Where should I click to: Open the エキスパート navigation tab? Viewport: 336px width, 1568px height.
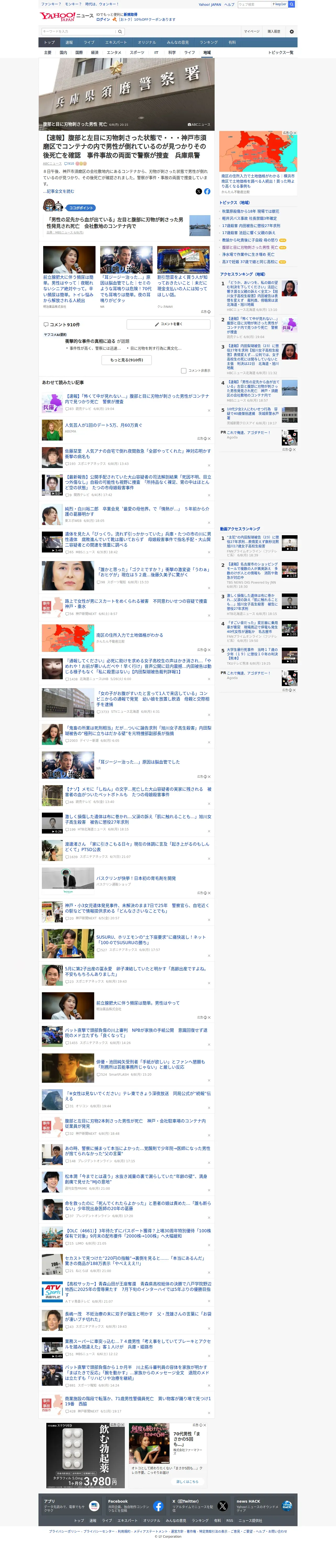click(116, 43)
